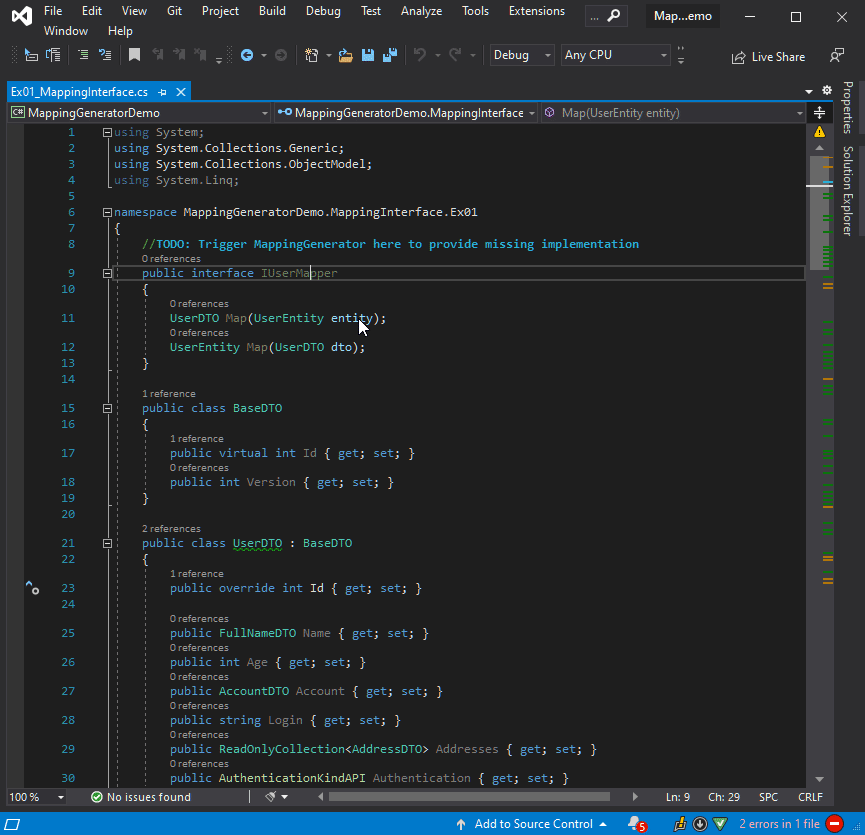The height and width of the screenshot is (835, 865).
Task: Toggle bookmark using the bookmark icon
Action: coord(134,55)
